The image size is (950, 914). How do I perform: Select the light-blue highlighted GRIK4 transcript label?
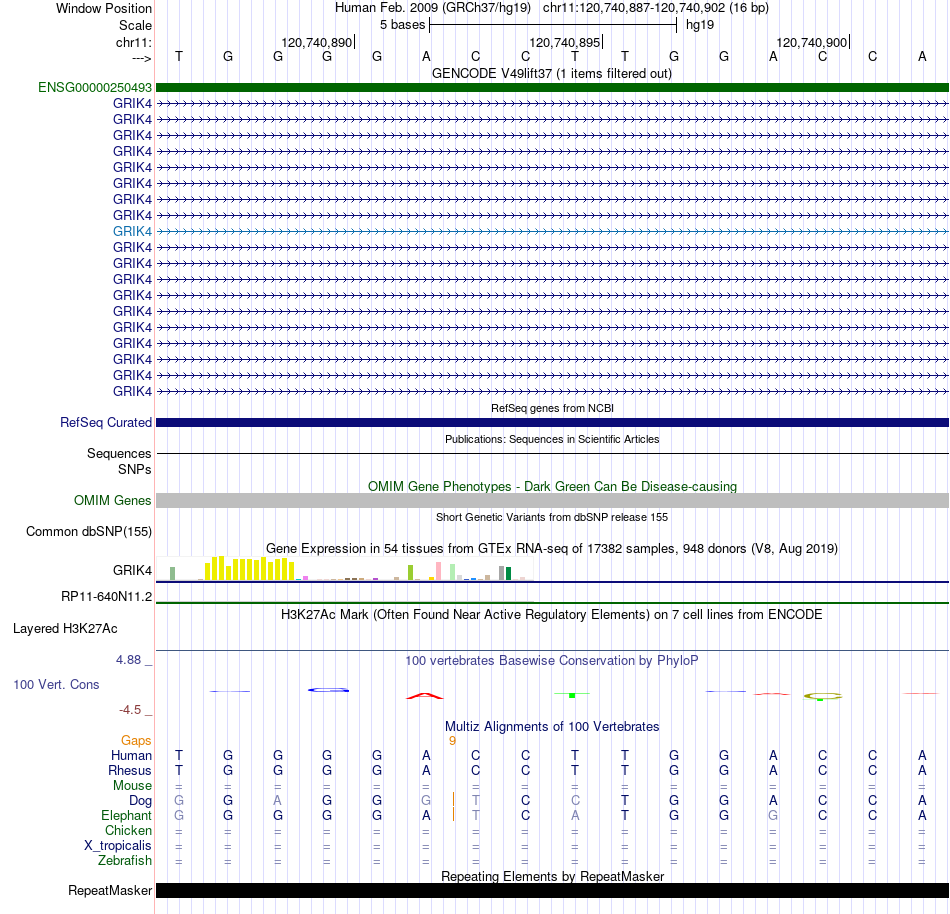[x=132, y=231]
